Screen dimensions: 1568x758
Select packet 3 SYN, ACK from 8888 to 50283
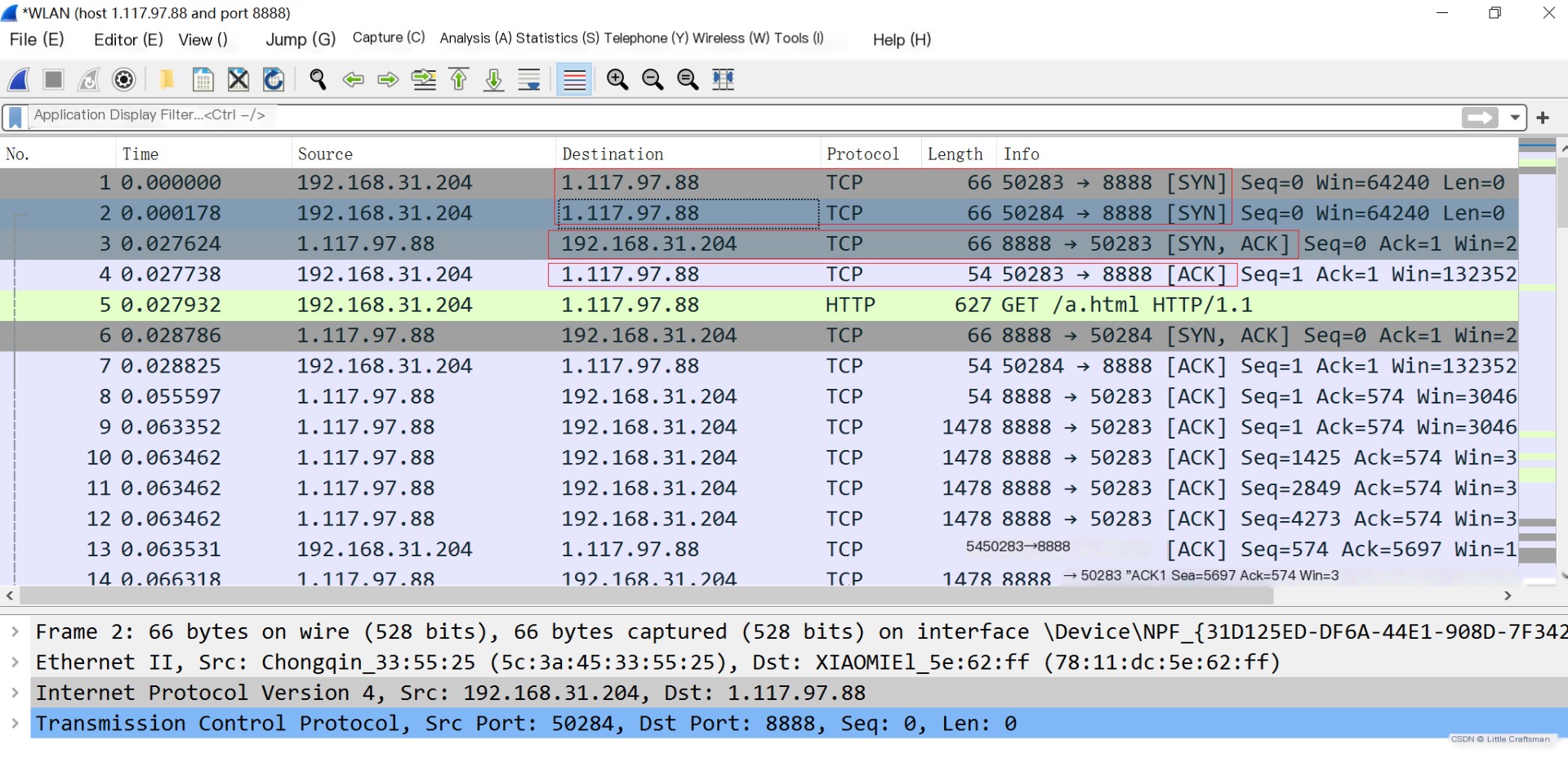point(759,243)
